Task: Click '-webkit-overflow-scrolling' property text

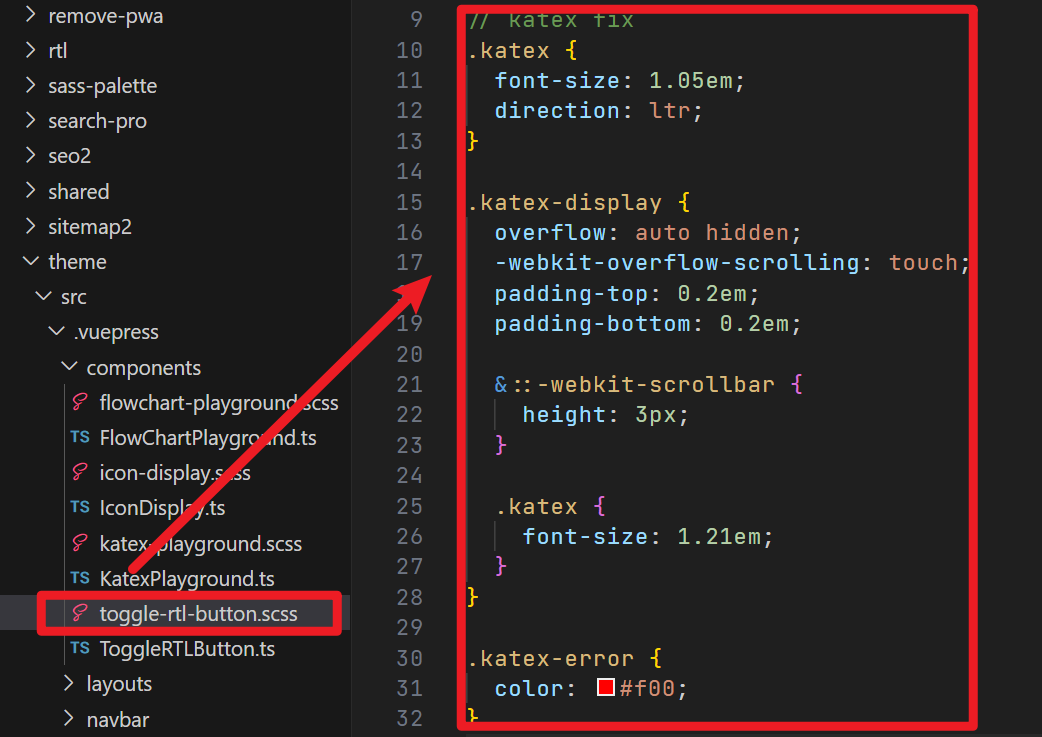Action: pos(677,263)
